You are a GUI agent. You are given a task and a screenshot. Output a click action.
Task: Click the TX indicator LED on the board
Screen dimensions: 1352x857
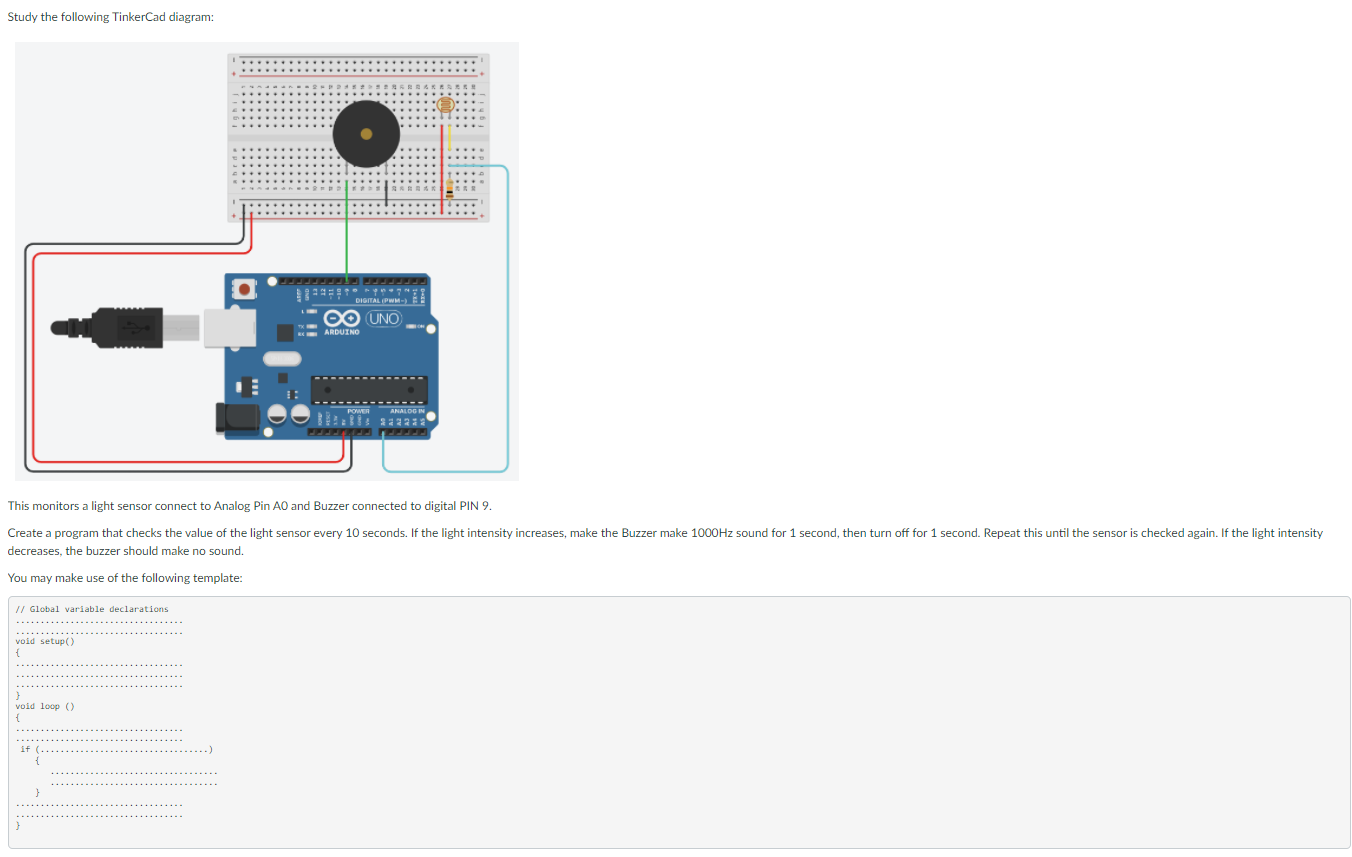tap(310, 328)
